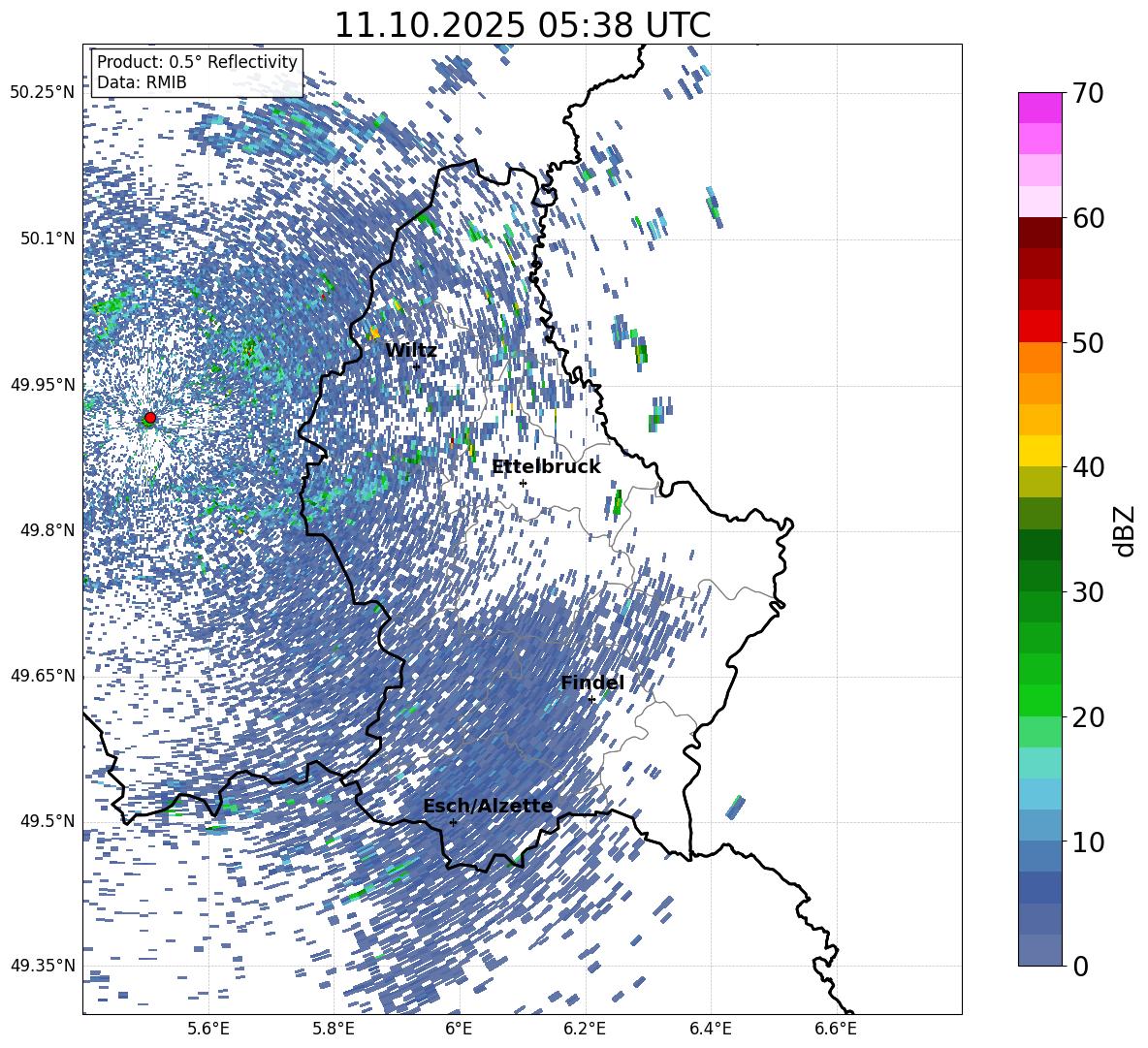
Task: Click the Findel cross marker
Action: click(x=591, y=700)
